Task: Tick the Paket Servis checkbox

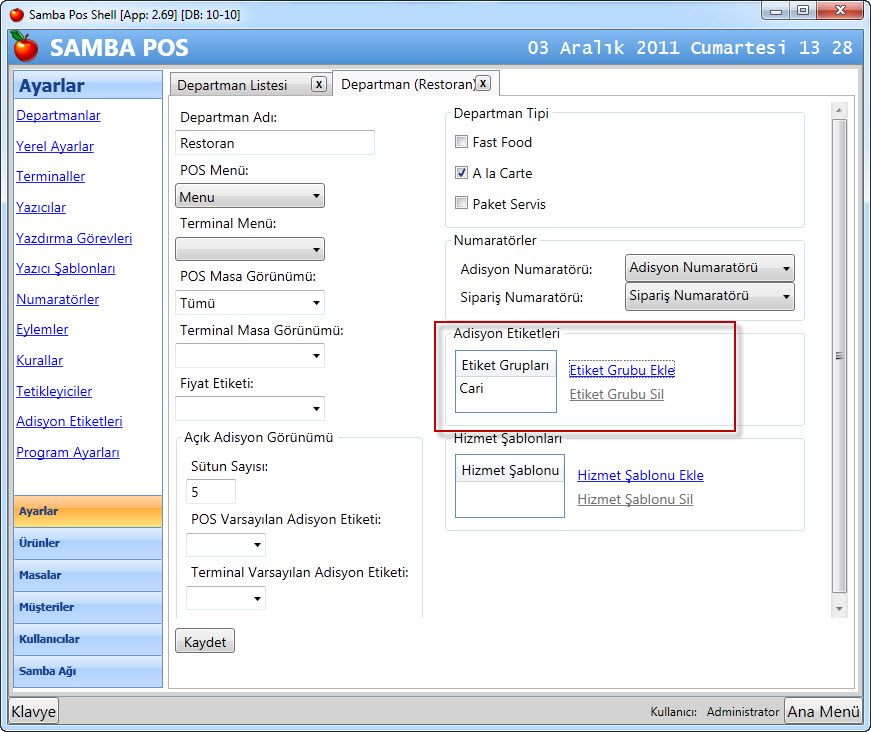Action: click(x=461, y=203)
